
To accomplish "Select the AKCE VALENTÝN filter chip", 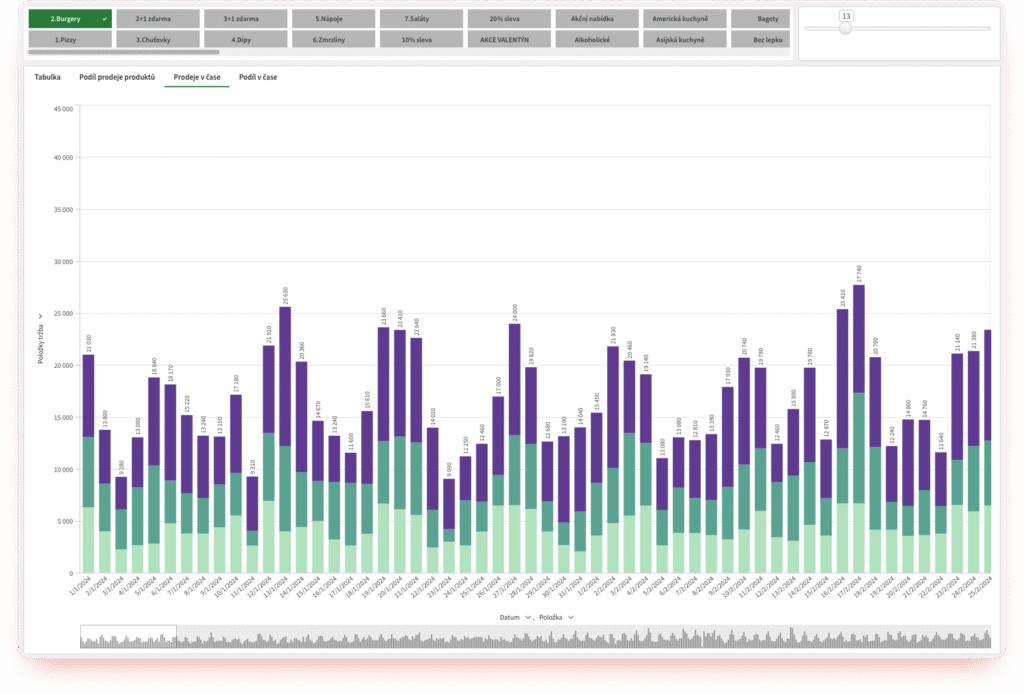I will click(x=508, y=39).
